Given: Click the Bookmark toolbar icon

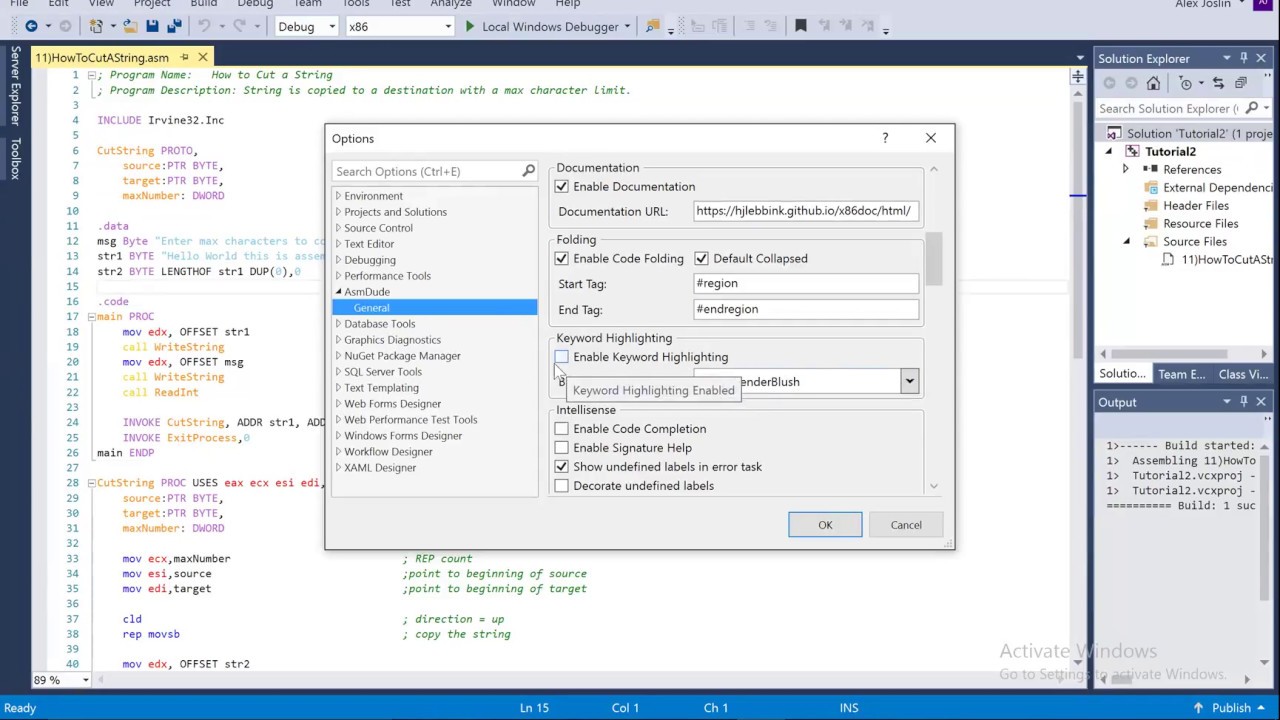Looking at the screenshot, I should tap(800, 26).
